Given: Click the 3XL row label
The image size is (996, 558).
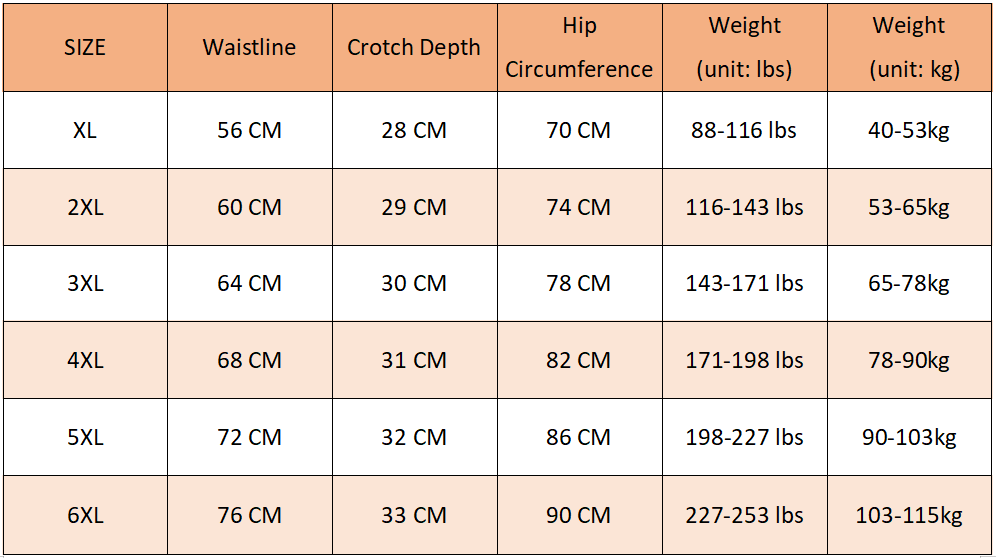Looking at the screenshot, I should pos(85,283).
